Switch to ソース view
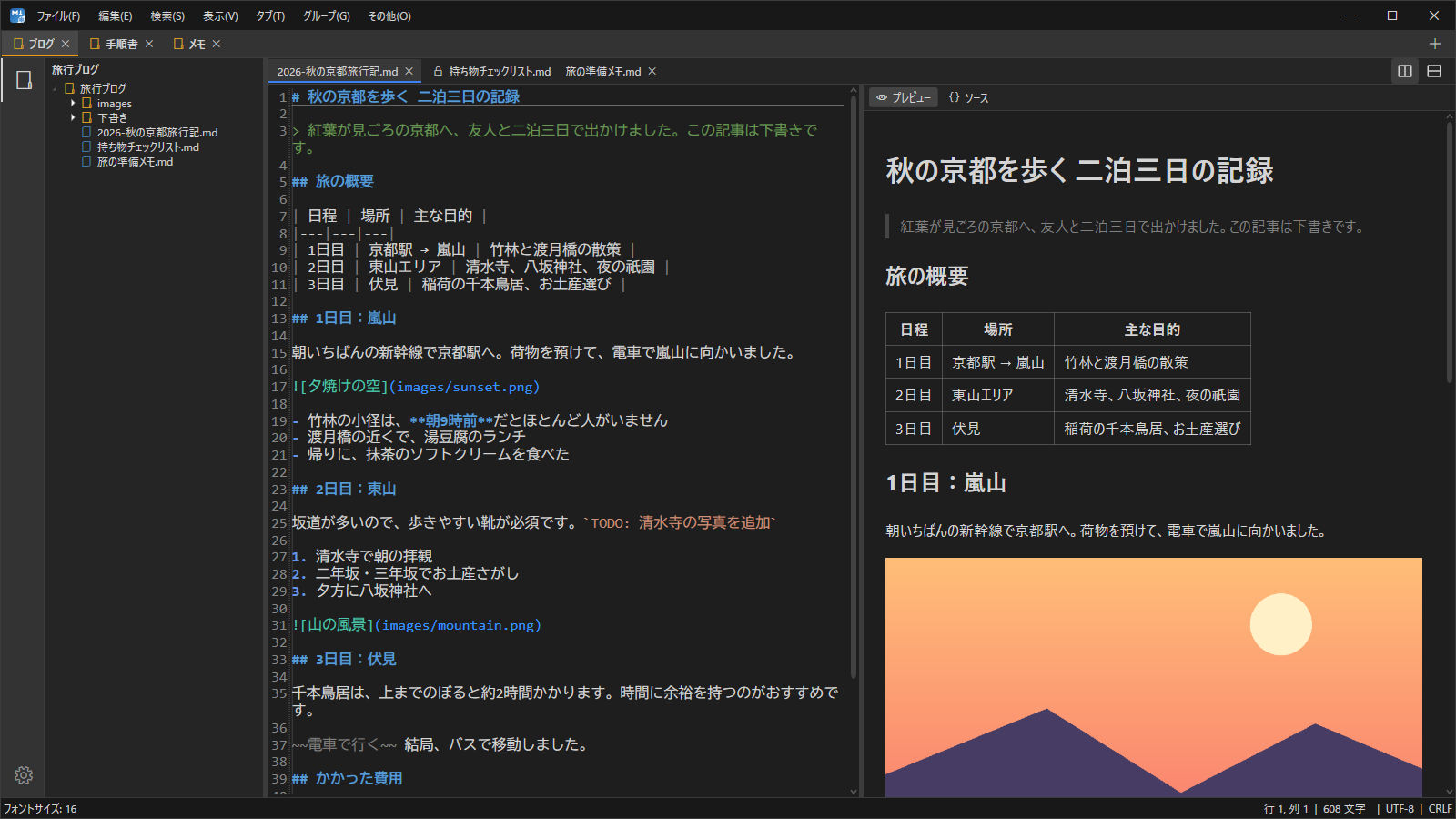 968,97
